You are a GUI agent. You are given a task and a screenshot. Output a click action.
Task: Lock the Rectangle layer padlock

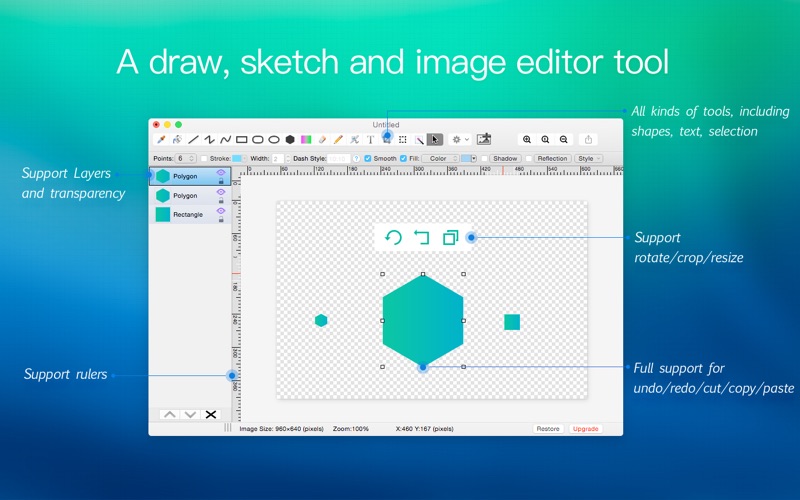click(221, 219)
